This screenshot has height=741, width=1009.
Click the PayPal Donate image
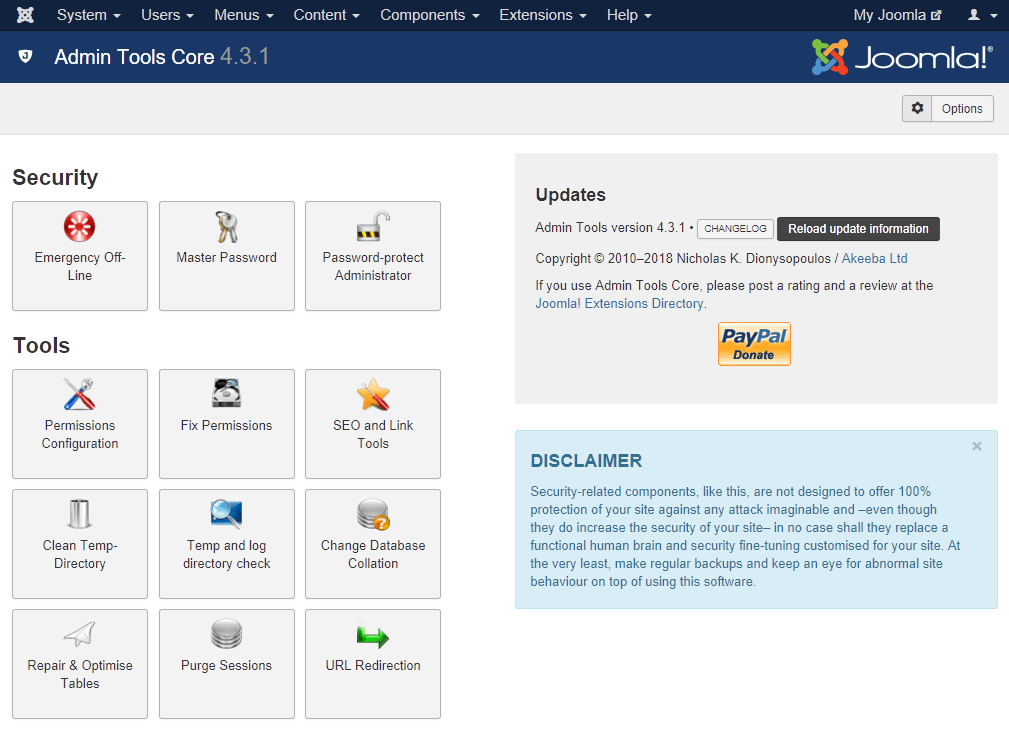(754, 344)
